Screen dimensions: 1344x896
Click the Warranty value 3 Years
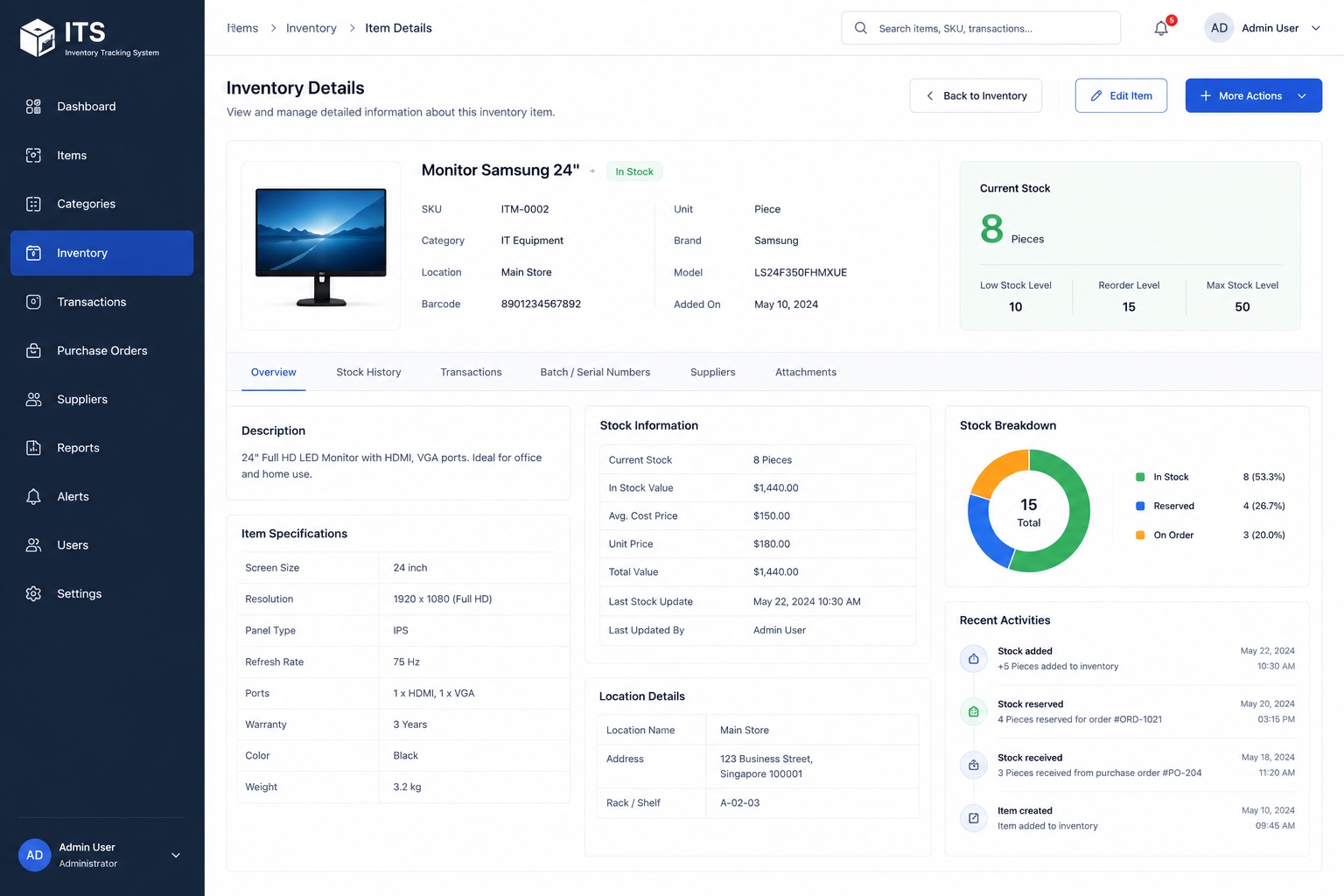pyautogui.click(x=410, y=724)
